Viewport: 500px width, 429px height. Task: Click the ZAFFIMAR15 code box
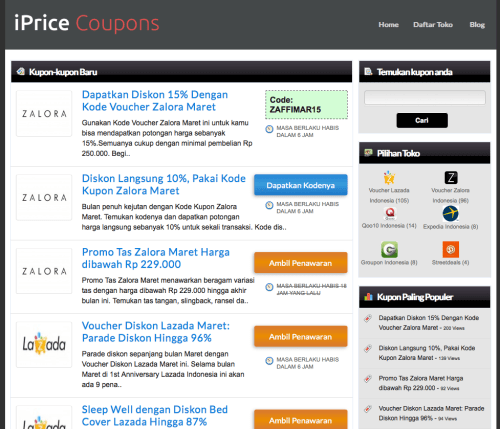[306, 105]
